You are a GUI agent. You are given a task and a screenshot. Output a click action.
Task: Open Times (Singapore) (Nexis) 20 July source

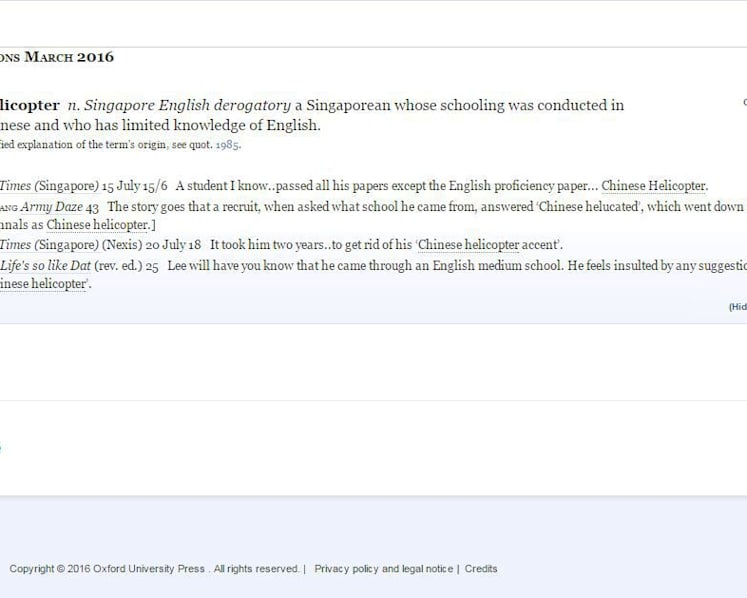49,245
